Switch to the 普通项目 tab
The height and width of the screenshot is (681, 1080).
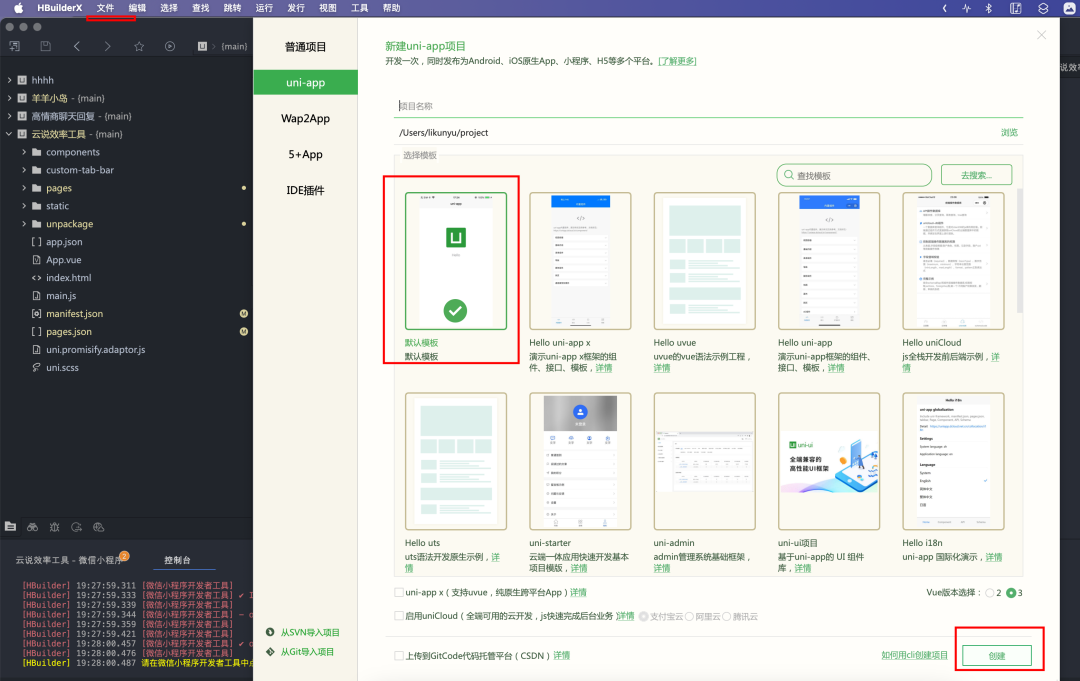click(x=305, y=47)
